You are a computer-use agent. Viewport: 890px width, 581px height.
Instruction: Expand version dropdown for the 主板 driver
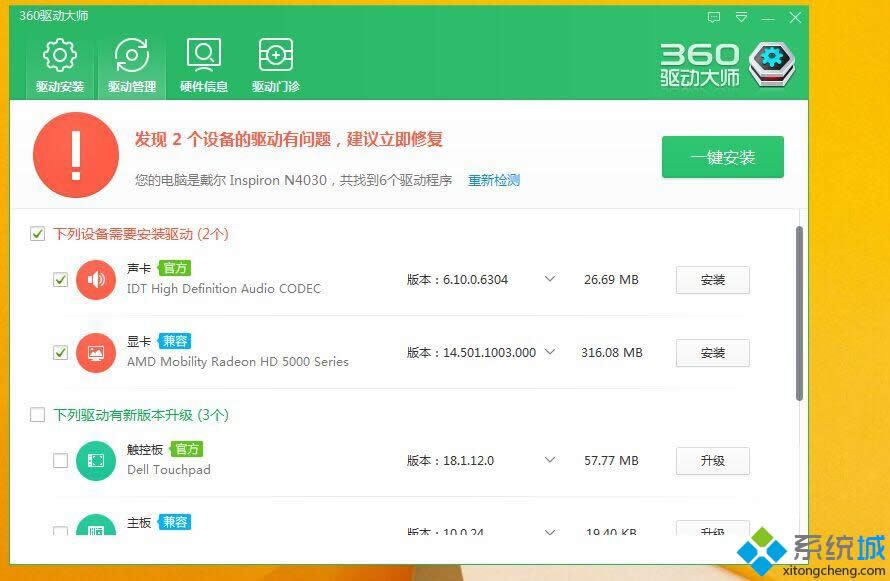coord(549,532)
